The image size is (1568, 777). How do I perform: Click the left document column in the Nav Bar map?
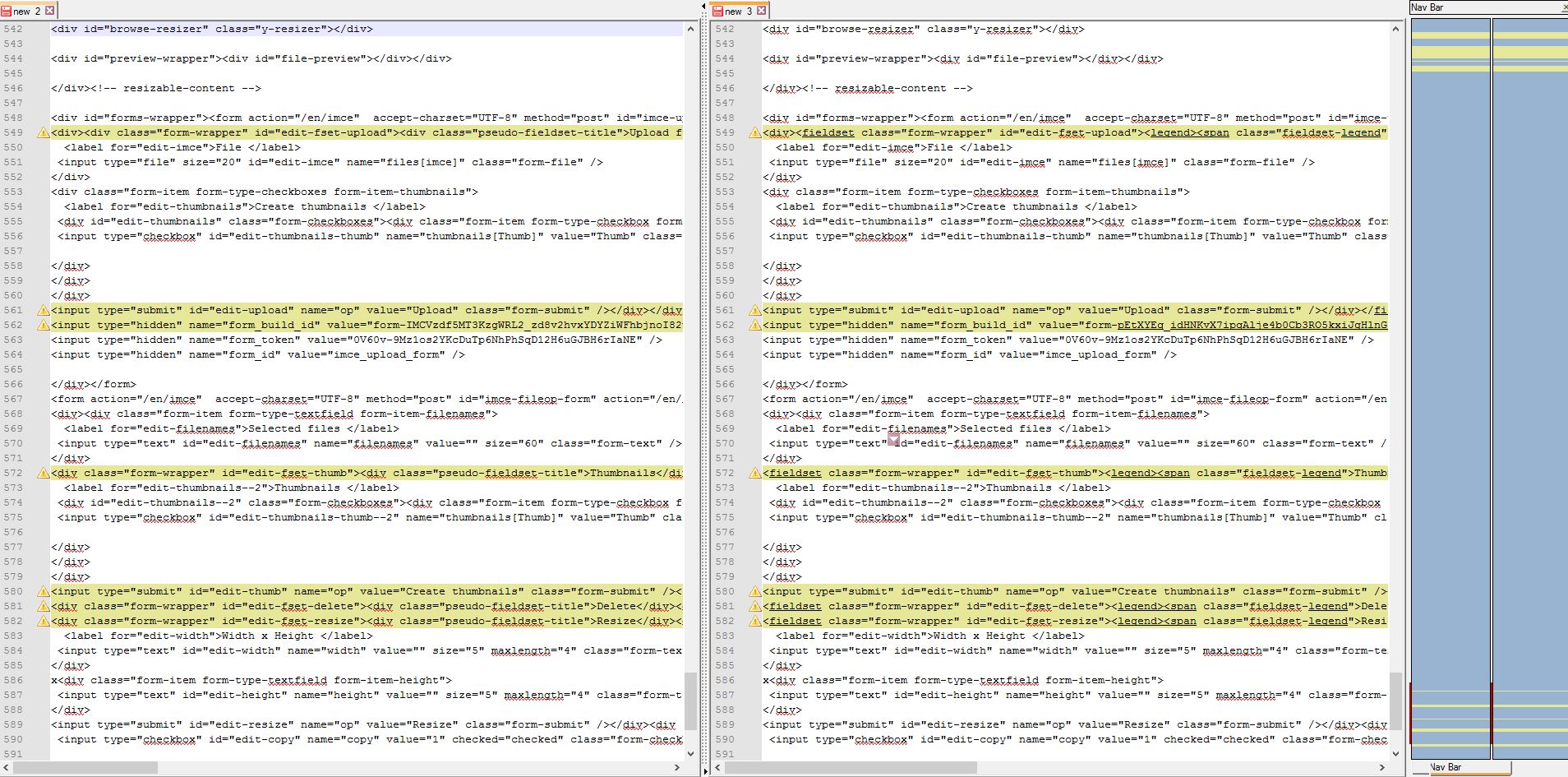1450,389
